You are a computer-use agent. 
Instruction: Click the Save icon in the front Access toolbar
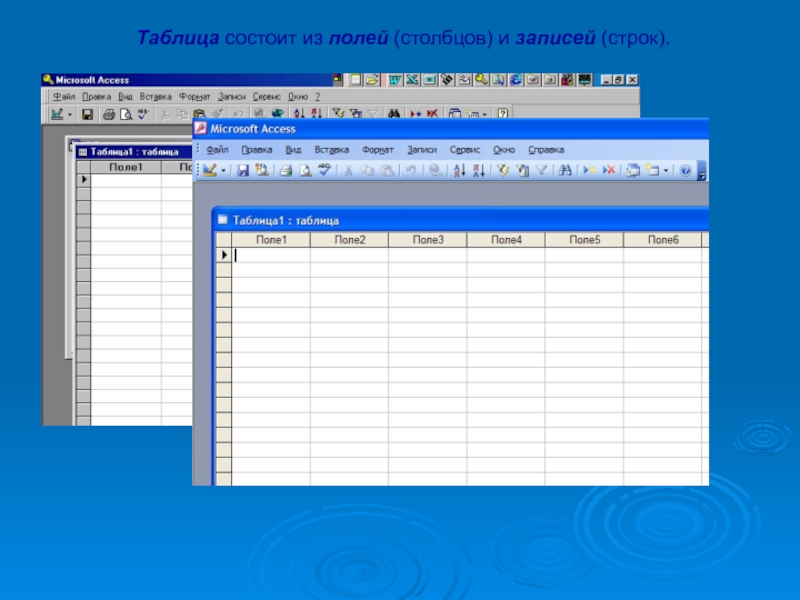pyautogui.click(x=243, y=170)
